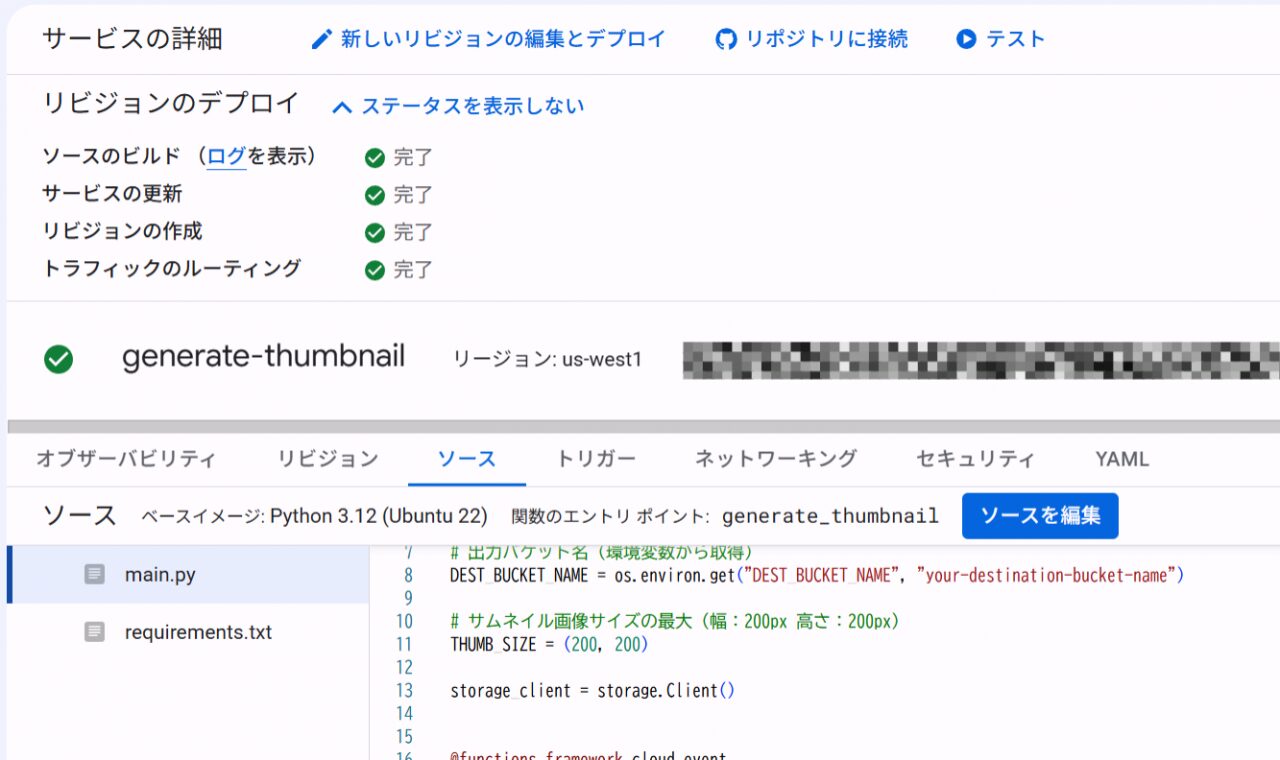Select the ソース tab
The width and height of the screenshot is (1280, 760).
tap(467, 459)
